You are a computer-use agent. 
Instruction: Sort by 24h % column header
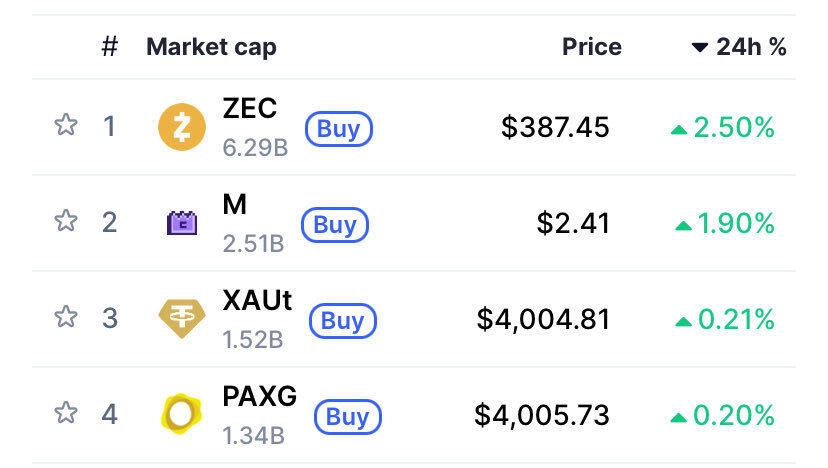coord(751,47)
